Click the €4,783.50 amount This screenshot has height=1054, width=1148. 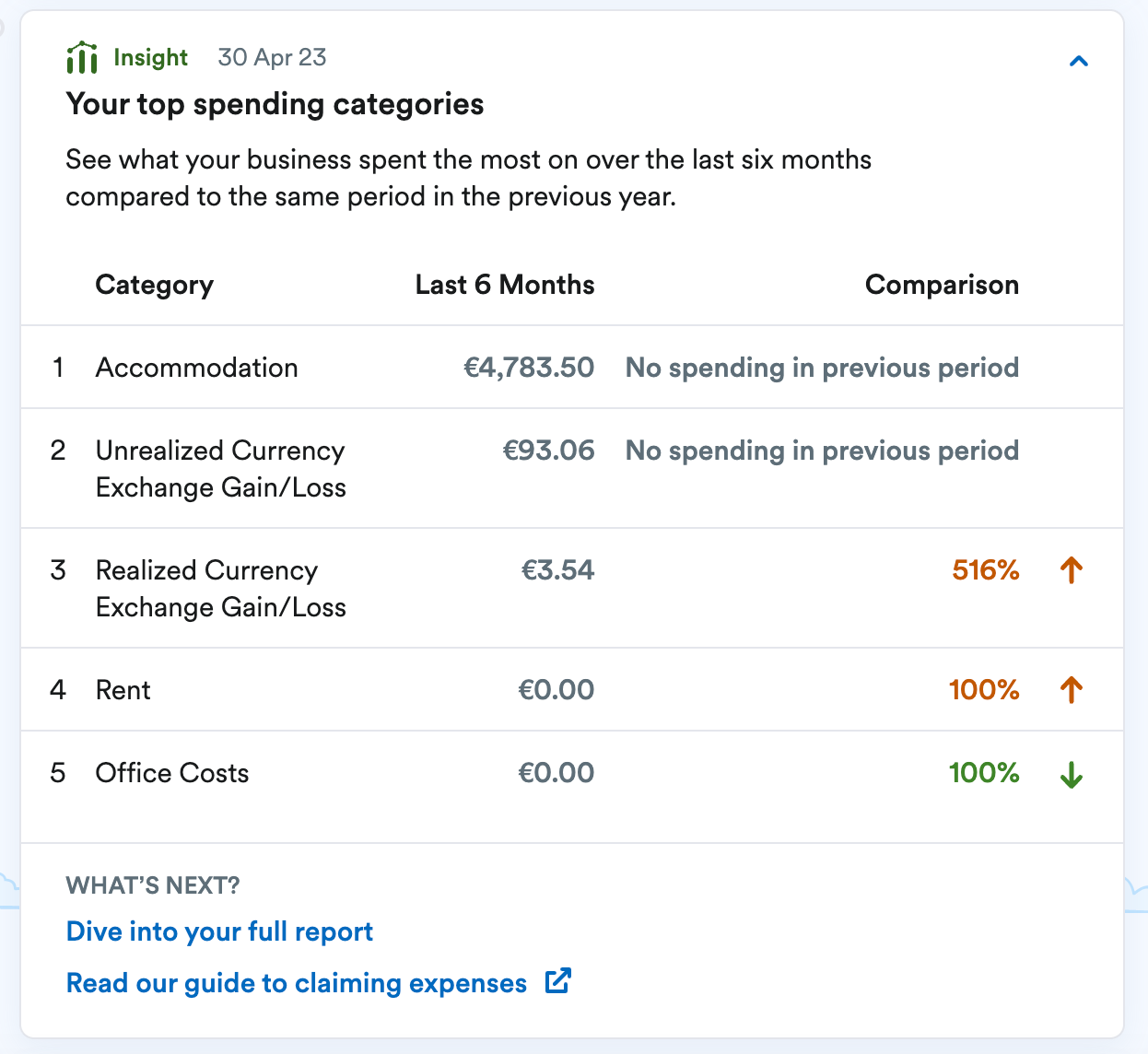(529, 368)
